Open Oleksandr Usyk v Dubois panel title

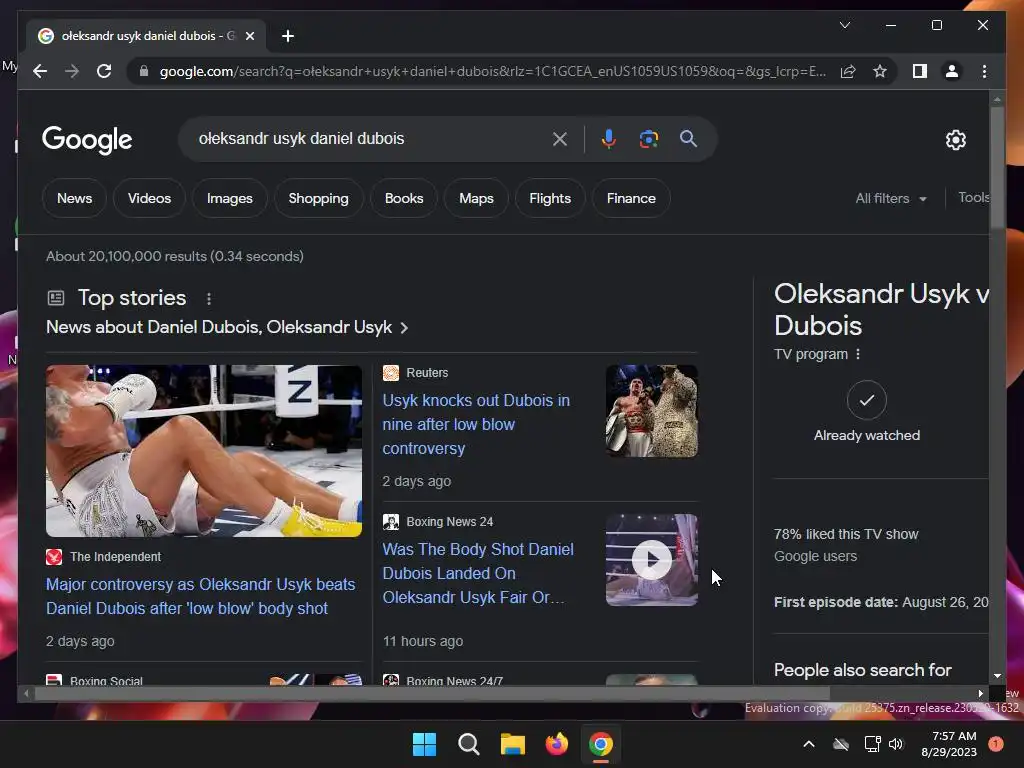[x=882, y=310]
